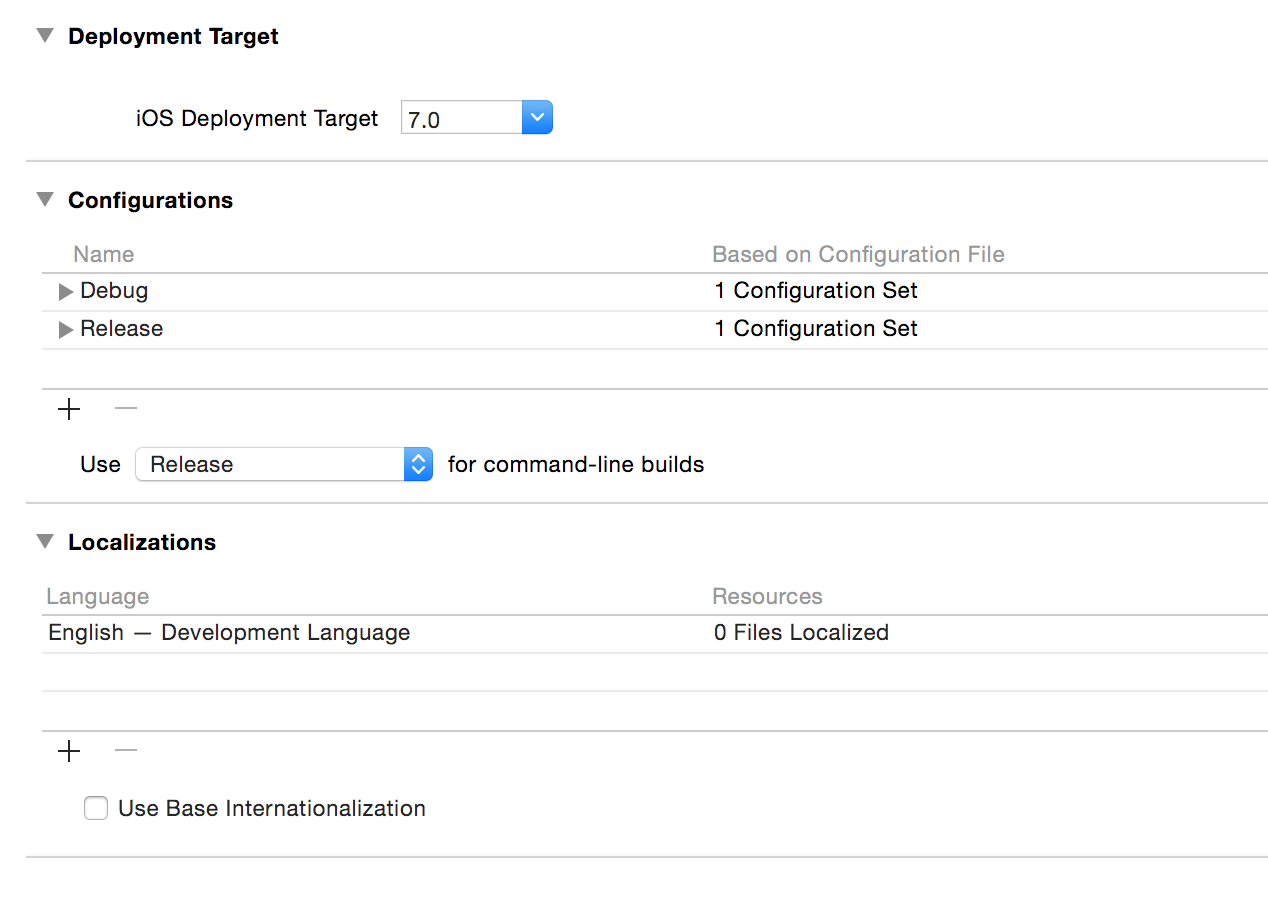Click the 0 Files Localized cell

point(801,633)
